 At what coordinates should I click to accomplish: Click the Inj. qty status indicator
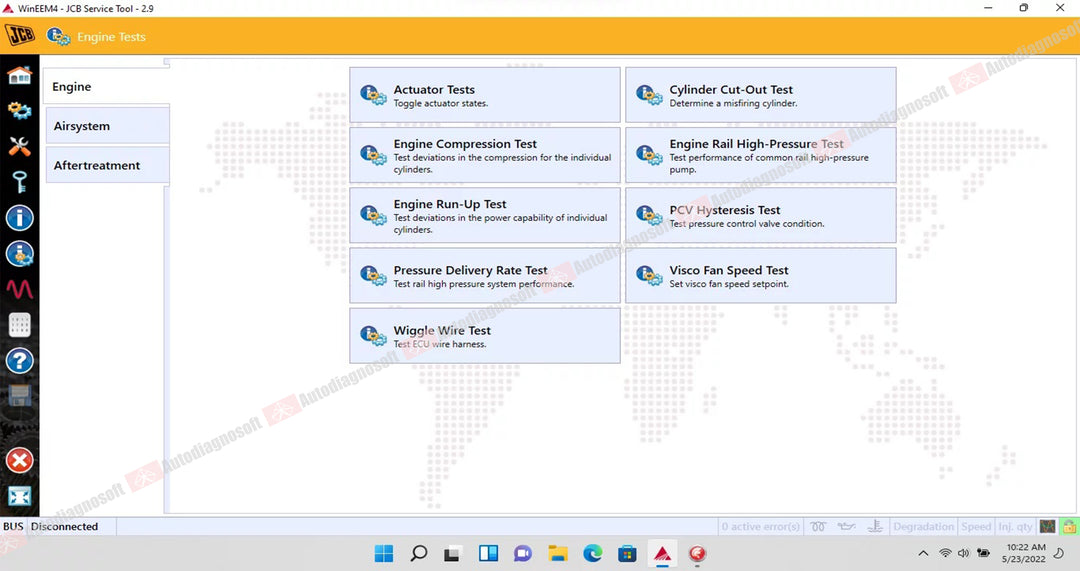tap(1015, 526)
